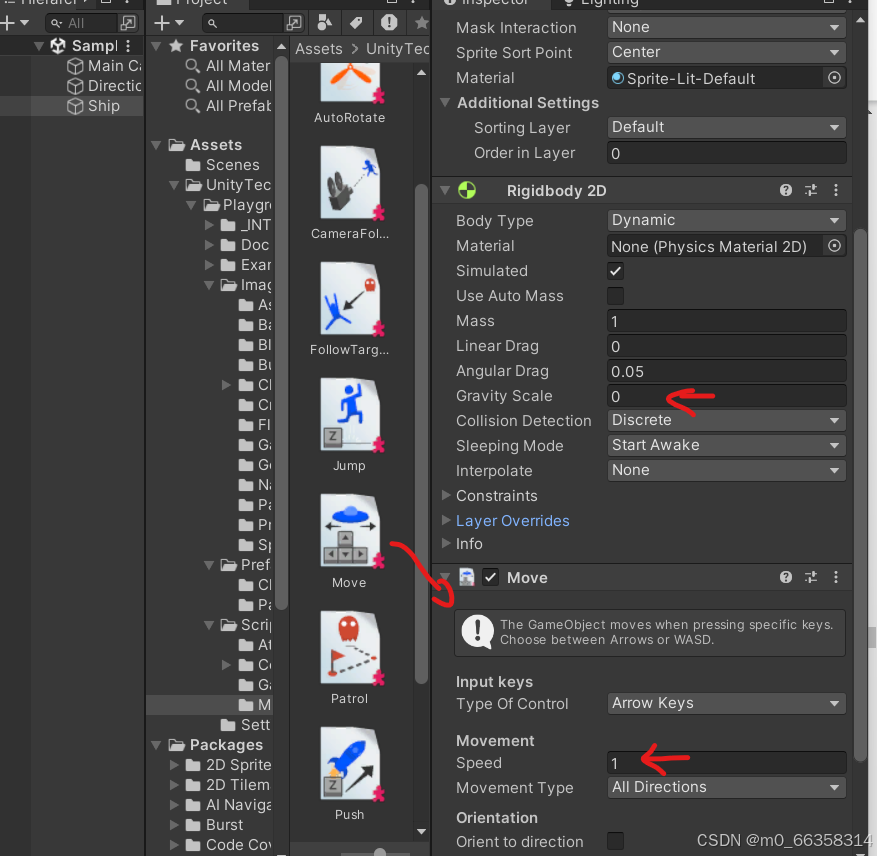Expand the Info foldout
The height and width of the screenshot is (856, 877).
[x=446, y=543]
